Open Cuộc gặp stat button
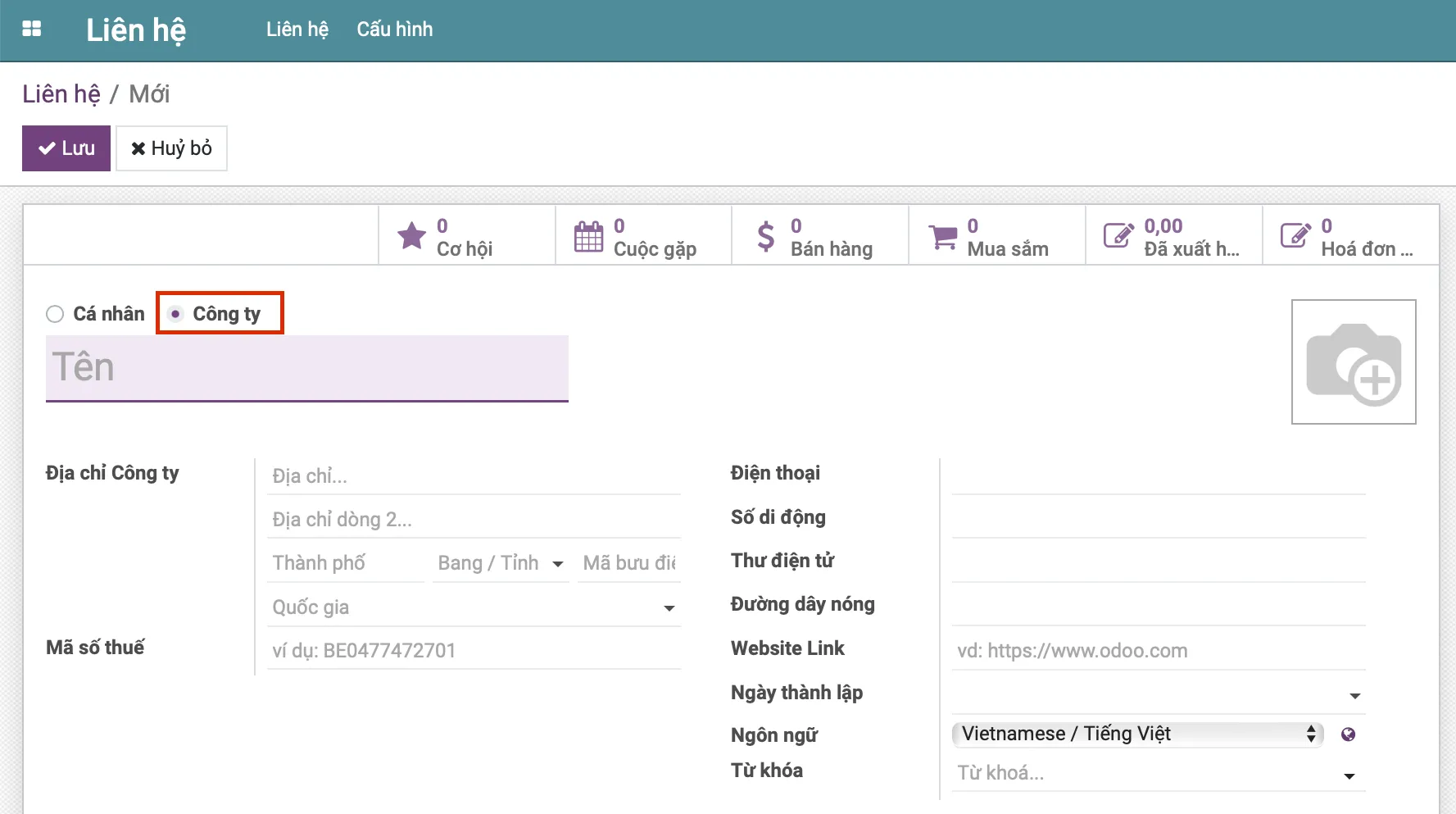This screenshot has height=814, width=1456. pyautogui.click(x=644, y=235)
